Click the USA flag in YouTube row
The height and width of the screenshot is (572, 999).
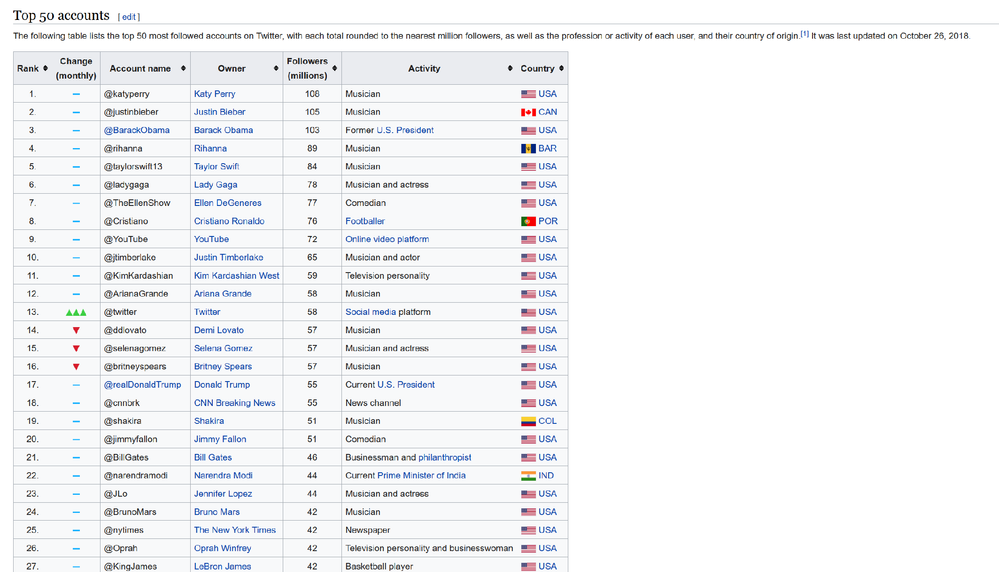pos(528,240)
